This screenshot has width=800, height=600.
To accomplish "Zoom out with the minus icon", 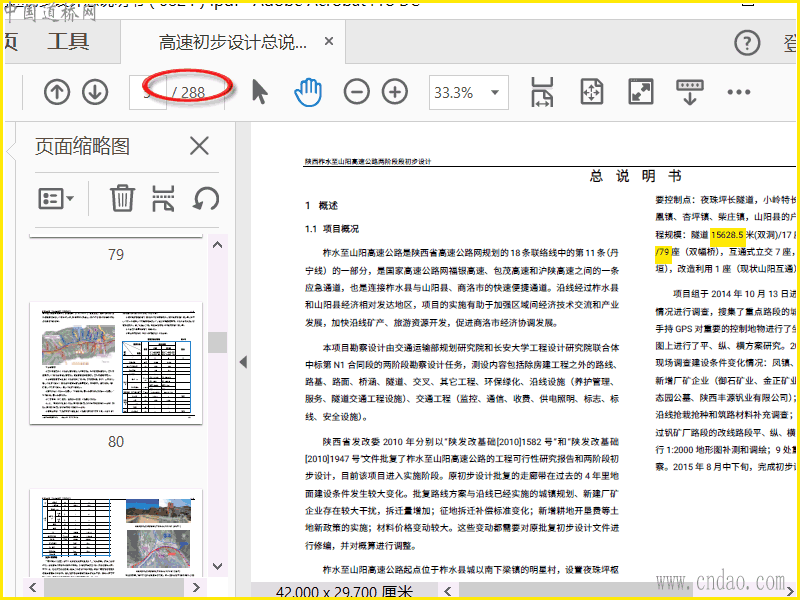I will (356, 92).
